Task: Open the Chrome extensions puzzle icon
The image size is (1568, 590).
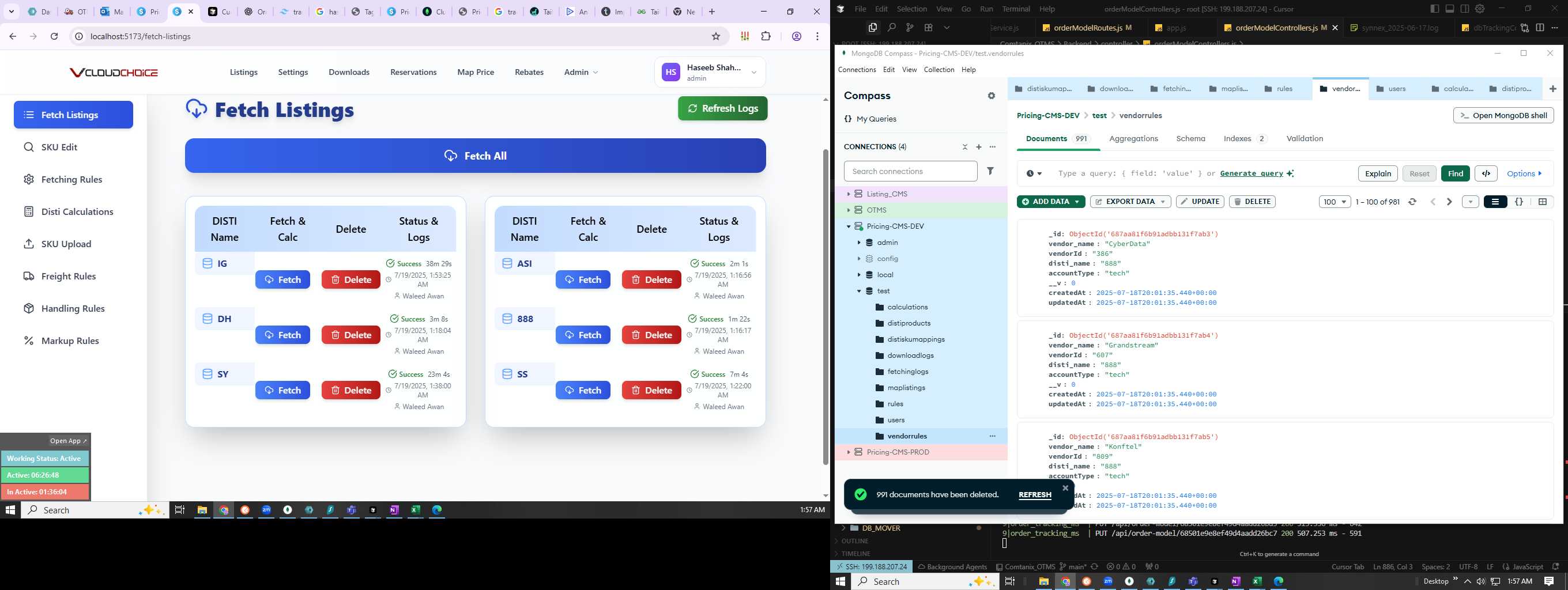Action: coord(766,36)
